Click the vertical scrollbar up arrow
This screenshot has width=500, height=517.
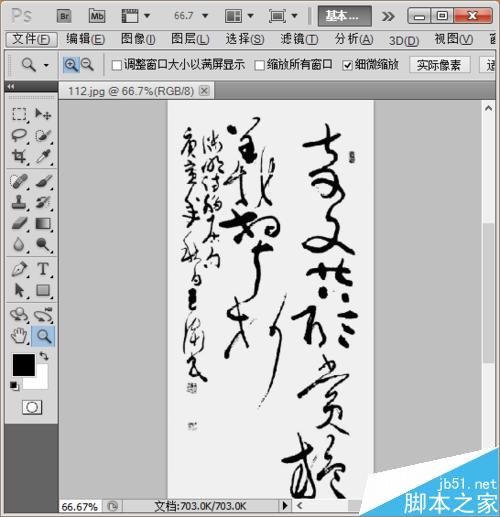488,108
